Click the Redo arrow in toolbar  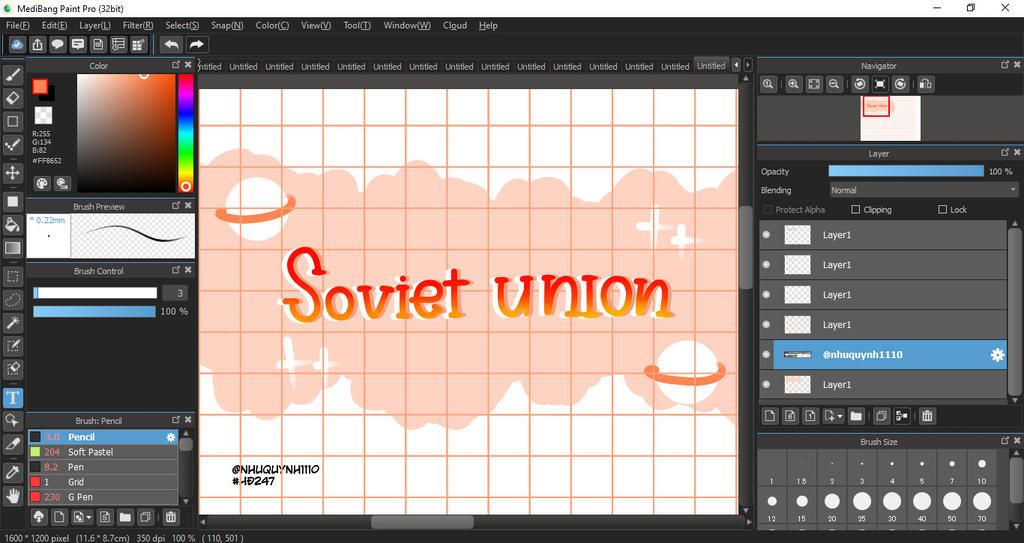(196, 44)
